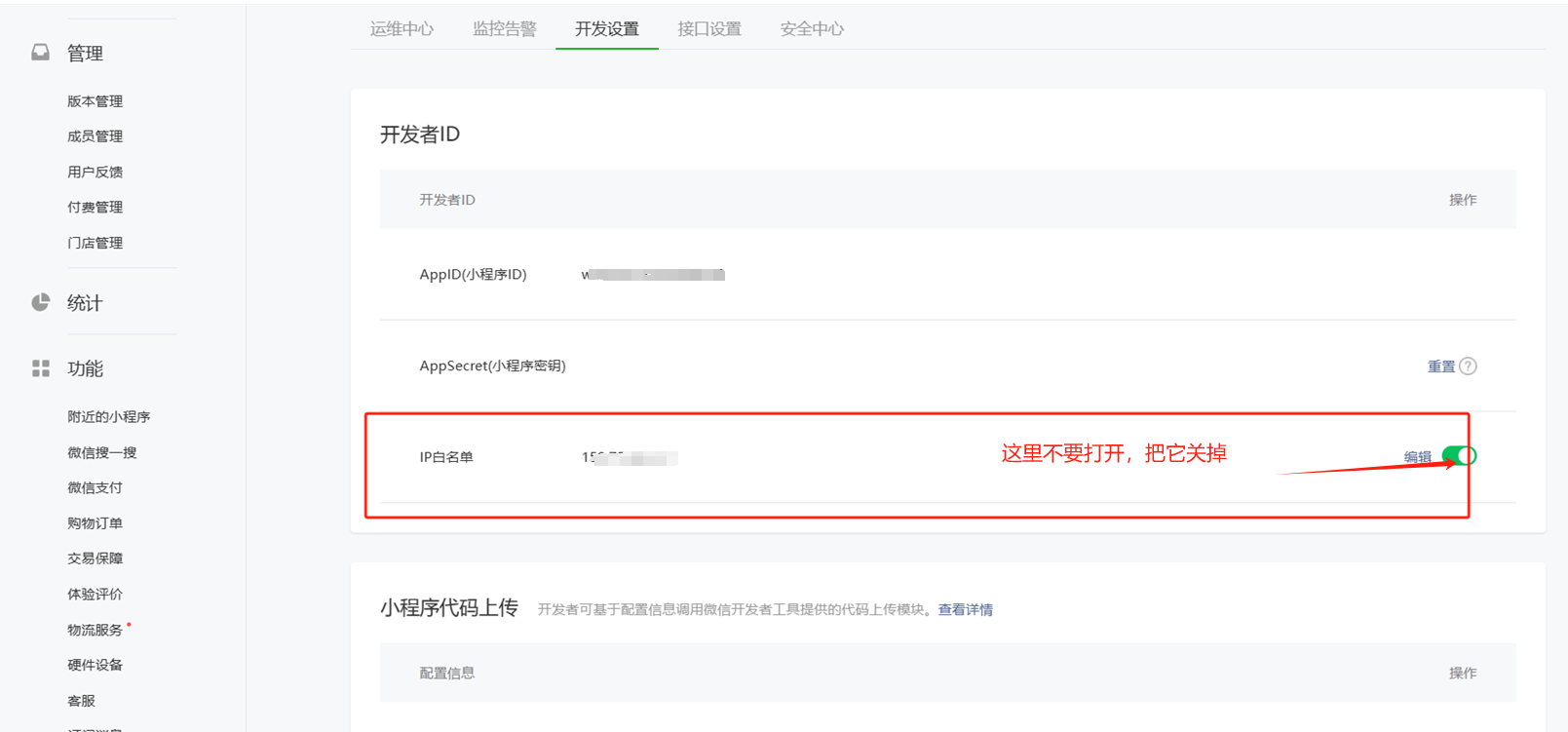This screenshot has width=1568, height=732.
Task: Open 物流服务 in sidebar
Action: point(95,630)
